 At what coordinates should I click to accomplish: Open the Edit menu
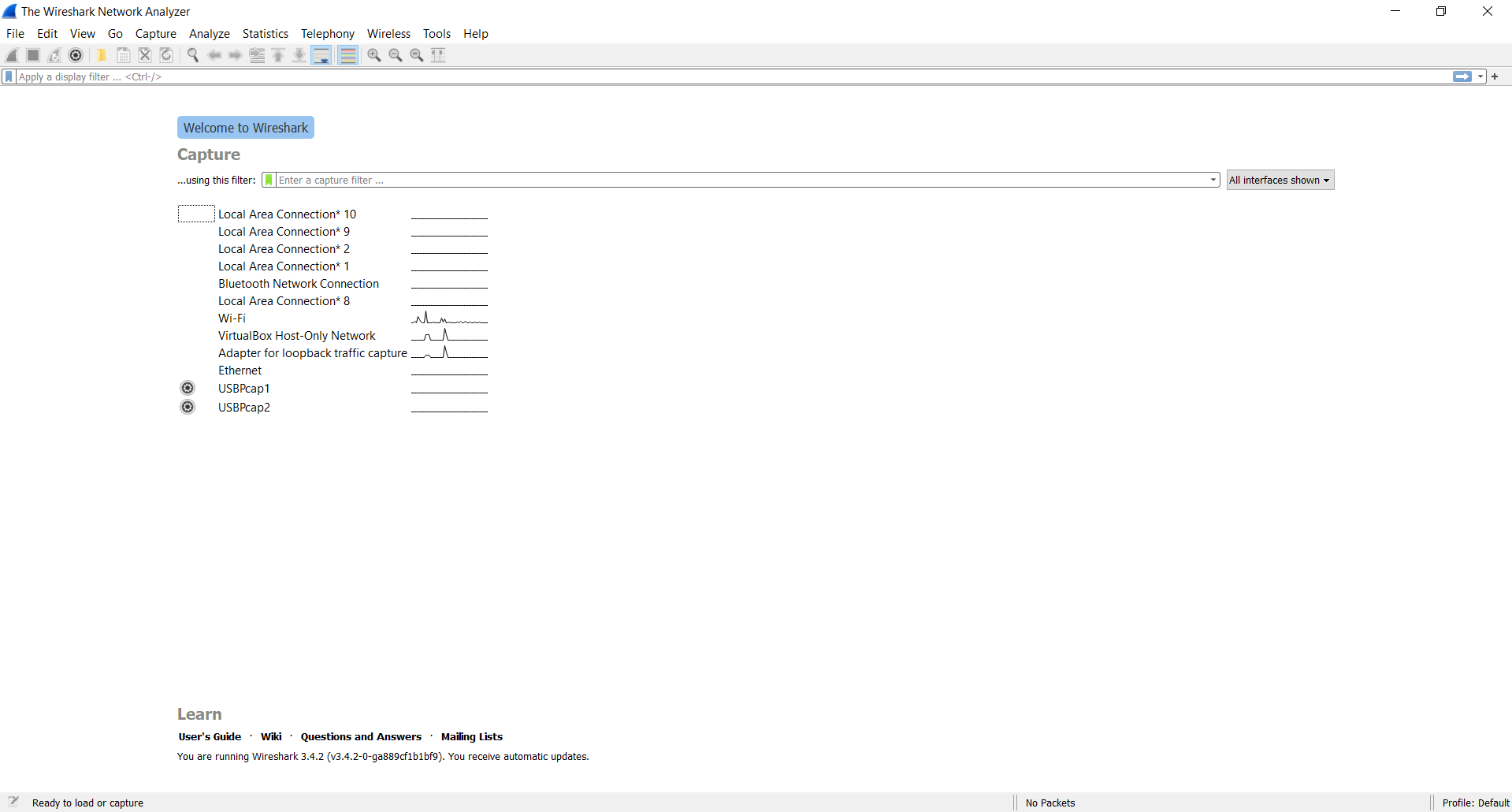pos(47,33)
